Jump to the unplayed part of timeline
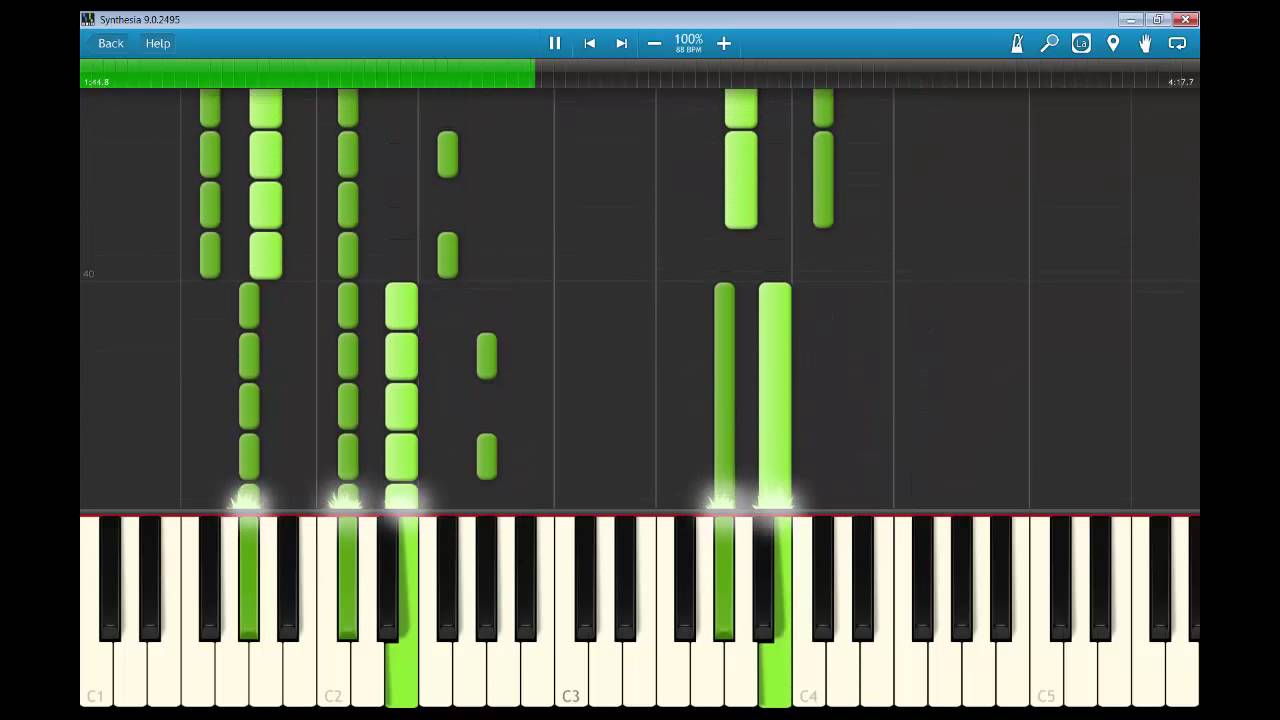This screenshot has width=1280, height=720. pos(867,73)
